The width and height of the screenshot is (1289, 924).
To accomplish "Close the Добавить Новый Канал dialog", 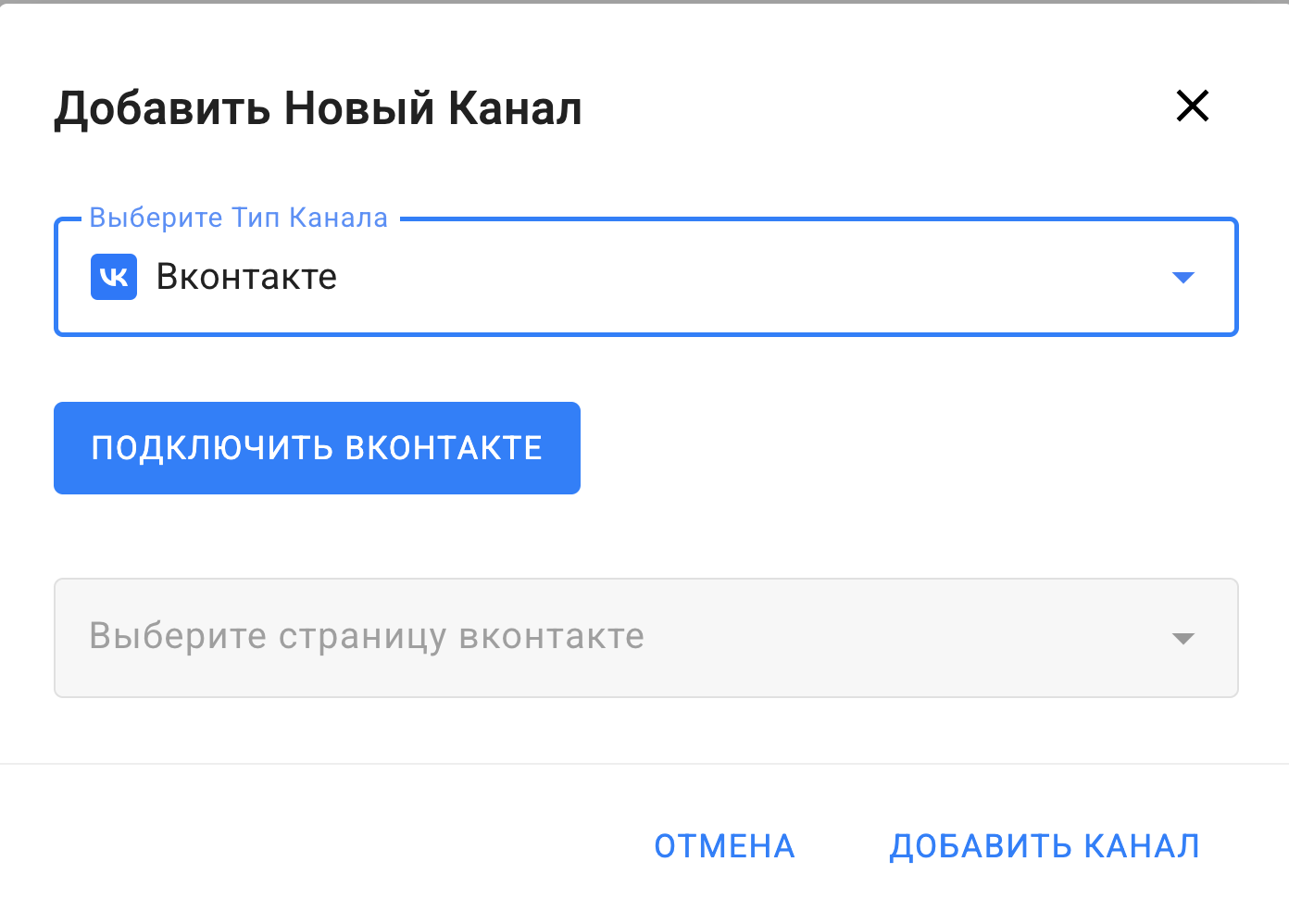I will click(1192, 106).
